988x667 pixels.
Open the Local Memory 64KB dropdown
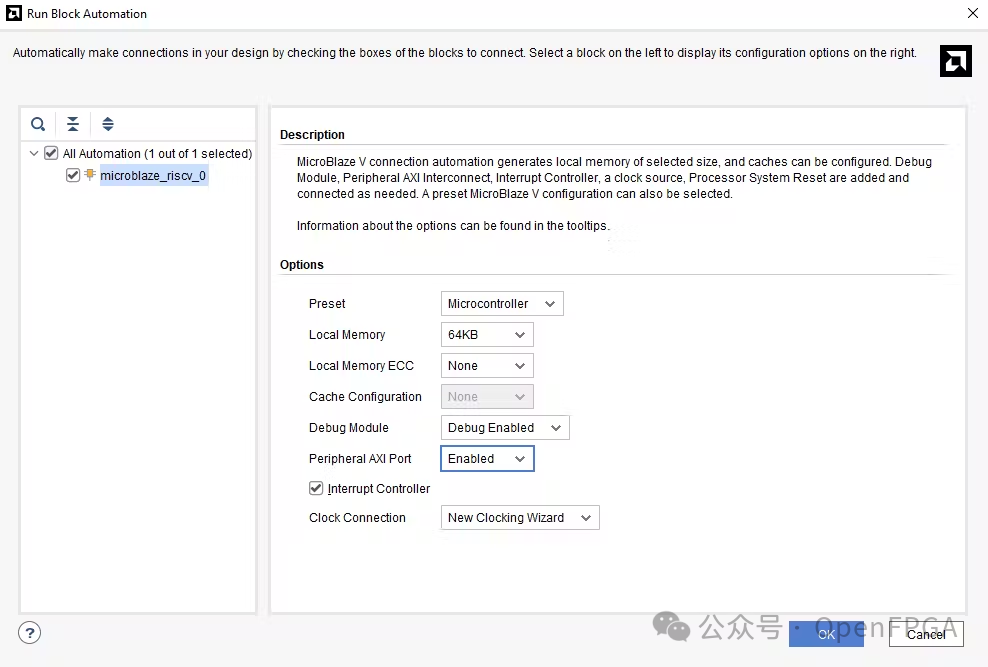pos(487,334)
